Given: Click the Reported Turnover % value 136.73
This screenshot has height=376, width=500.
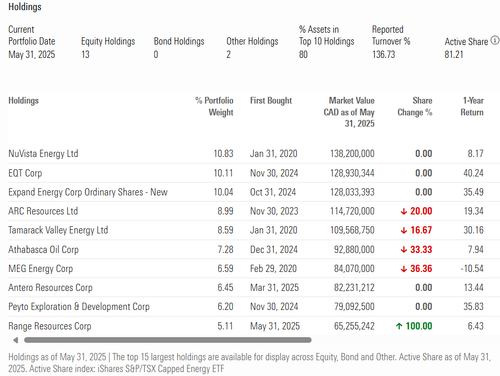Looking at the screenshot, I should click(x=384, y=54).
